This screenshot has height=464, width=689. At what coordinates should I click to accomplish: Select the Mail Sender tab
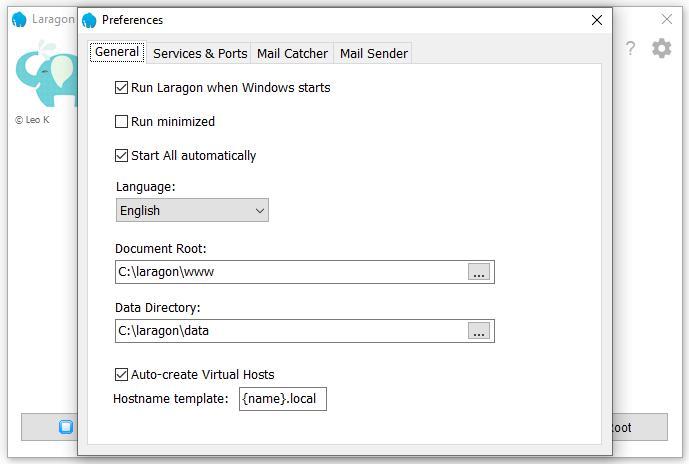point(374,54)
